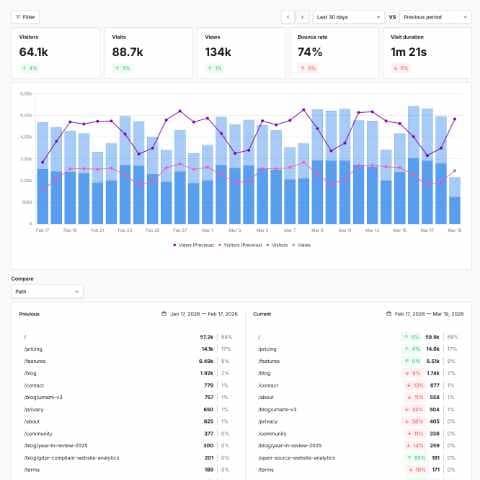Go to previous date range arrow
Viewport: 480px width, 480px height.
pyautogui.click(x=288, y=17)
